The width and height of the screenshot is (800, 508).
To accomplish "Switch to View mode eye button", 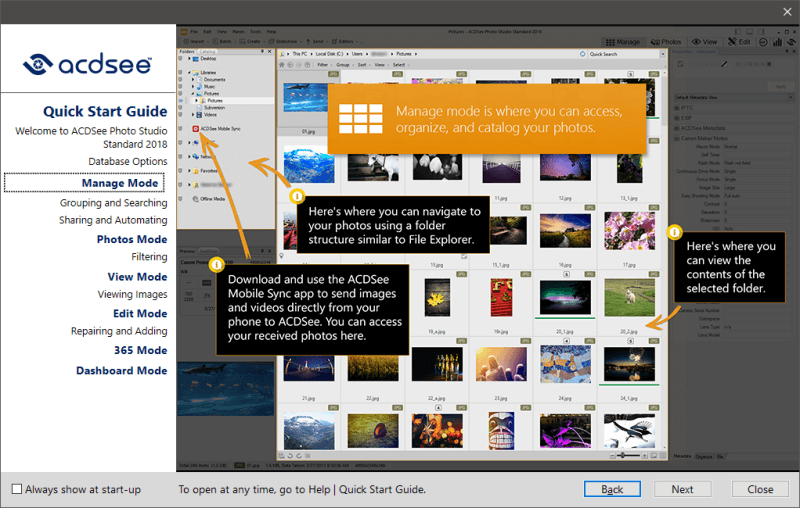I will [x=704, y=42].
